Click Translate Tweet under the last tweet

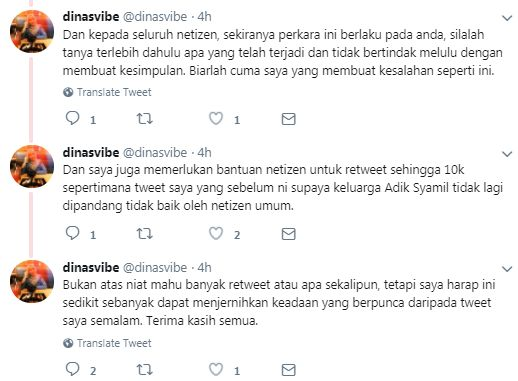[107, 343]
